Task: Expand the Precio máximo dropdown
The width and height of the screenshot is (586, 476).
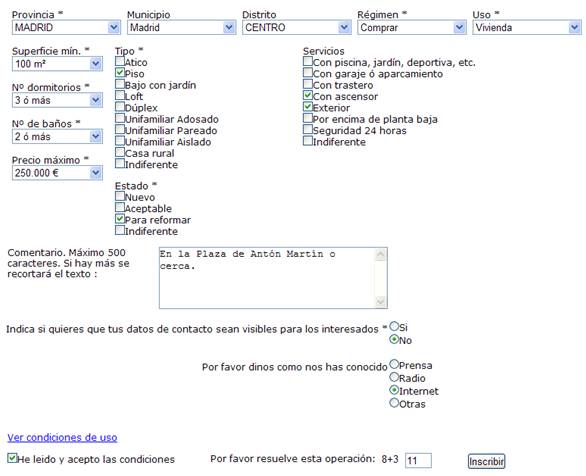Action: pyautogui.click(x=57, y=173)
